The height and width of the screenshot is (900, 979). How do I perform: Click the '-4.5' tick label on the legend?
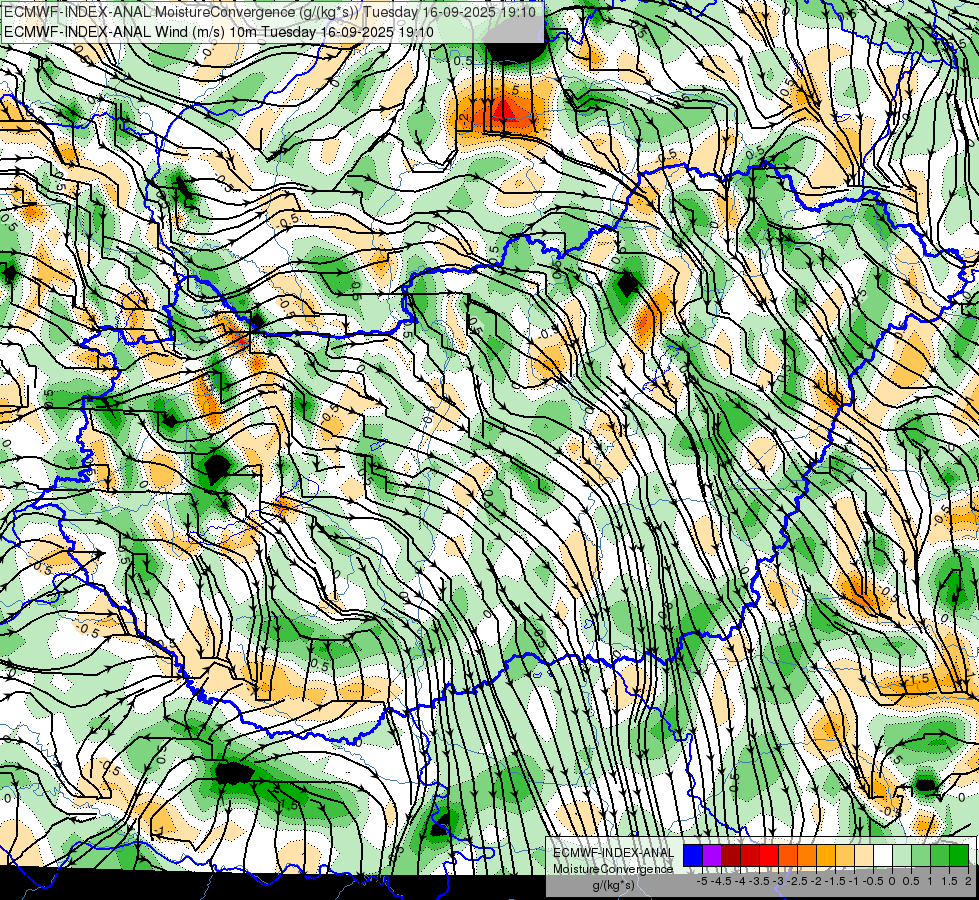click(721, 881)
